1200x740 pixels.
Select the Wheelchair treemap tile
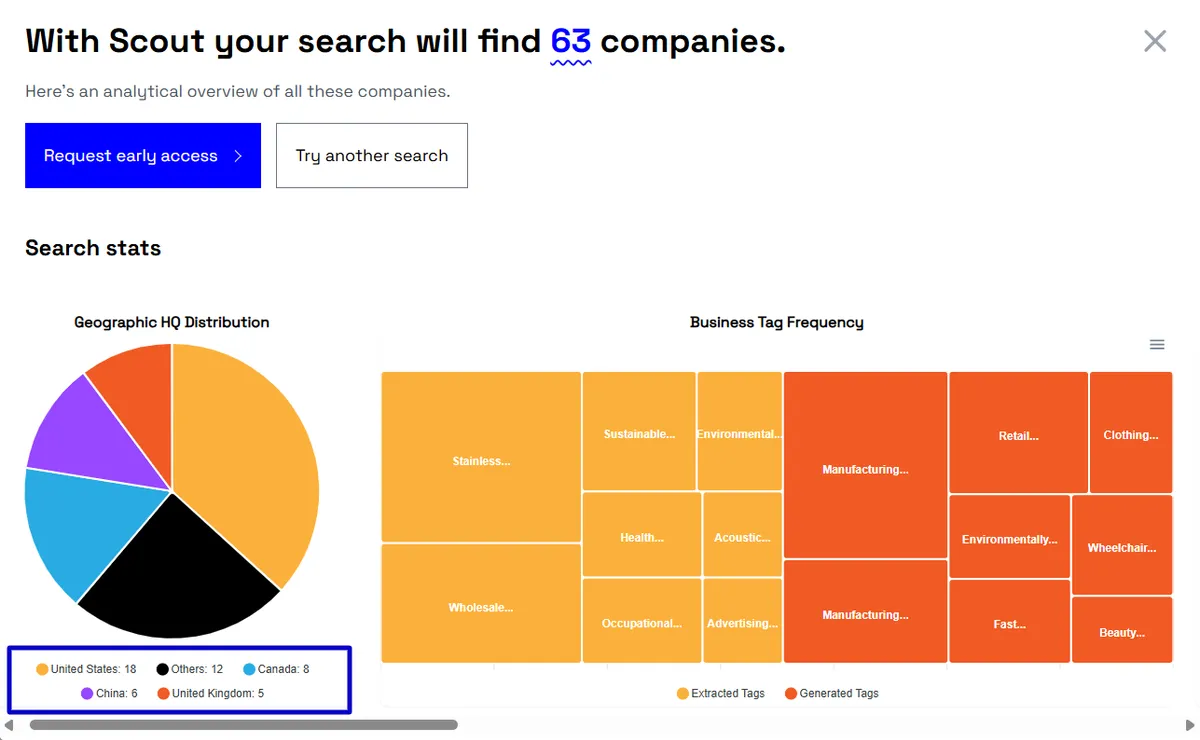(1122, 545)
